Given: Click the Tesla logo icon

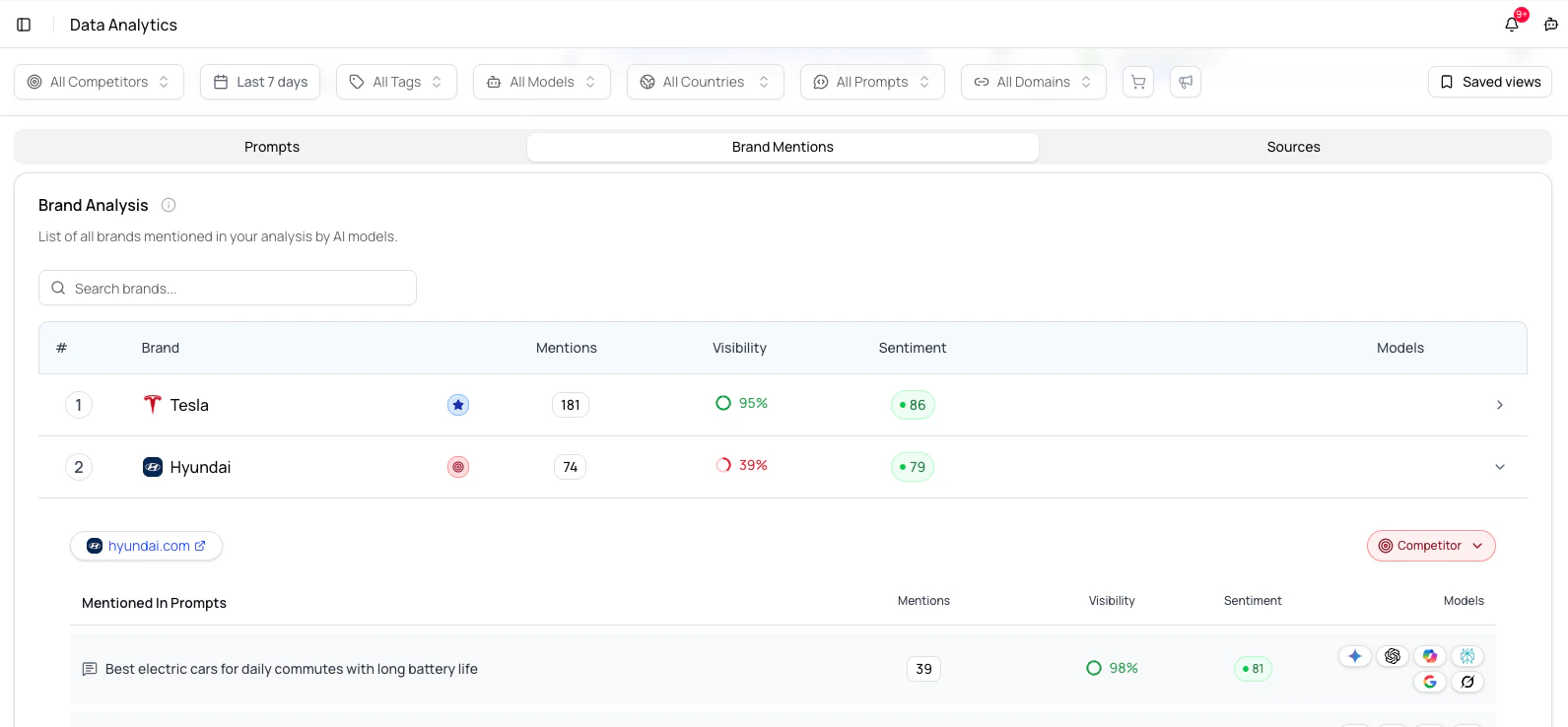Looking at the screenshot, I should pyautogui.click(x=152, y=405).
